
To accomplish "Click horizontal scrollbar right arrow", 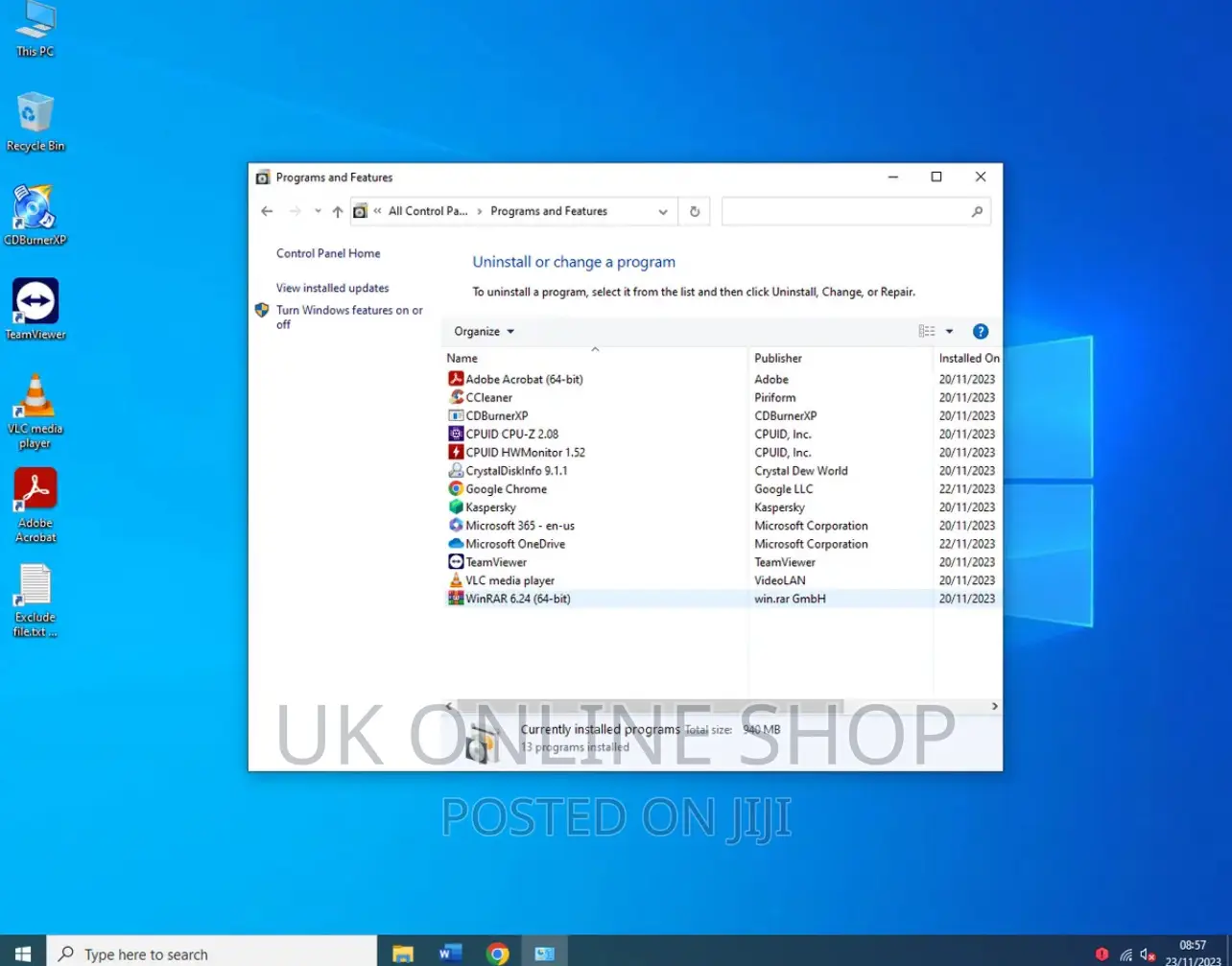I will (x=994, y=706).
